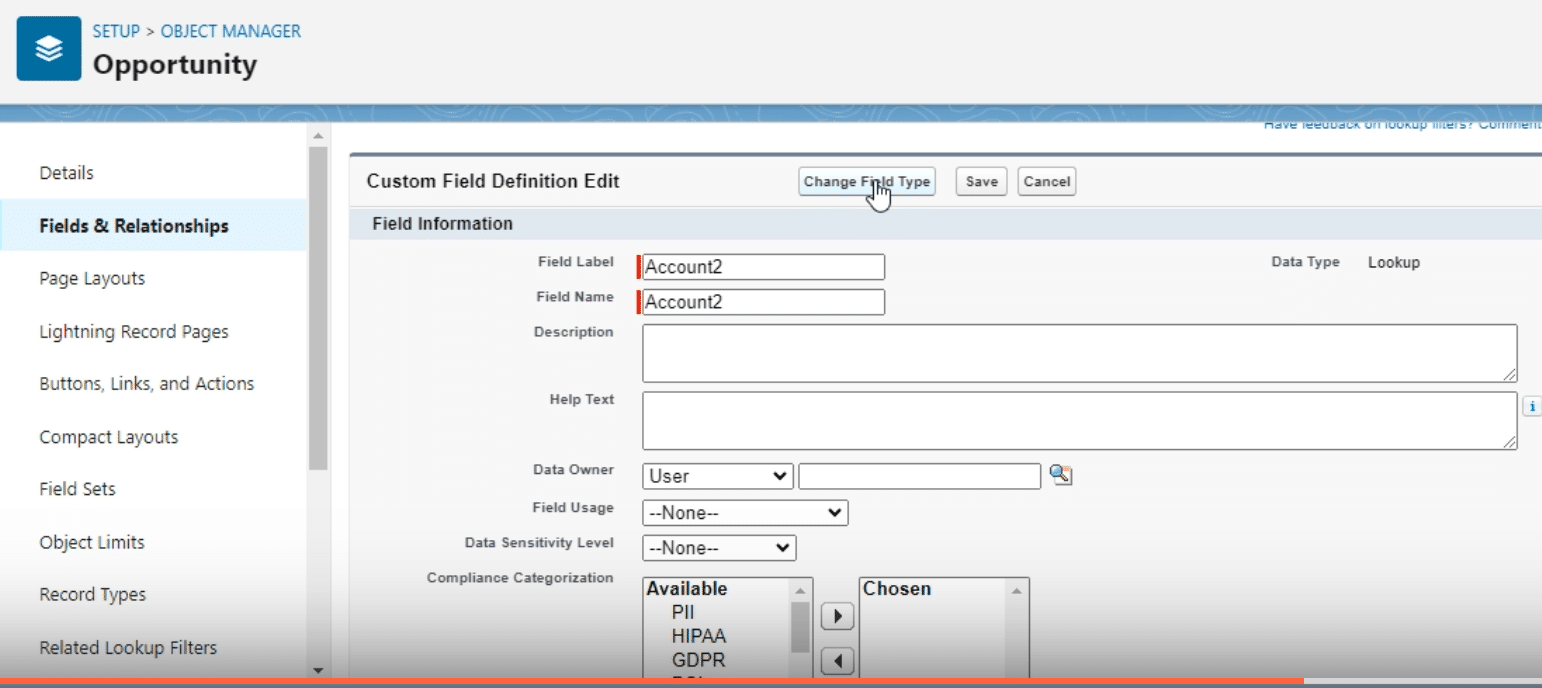The width and height of the screenshot is (1542, 688).
Task: Click the remove arrow for Compliance Categorization
Action: pos(837,660)
